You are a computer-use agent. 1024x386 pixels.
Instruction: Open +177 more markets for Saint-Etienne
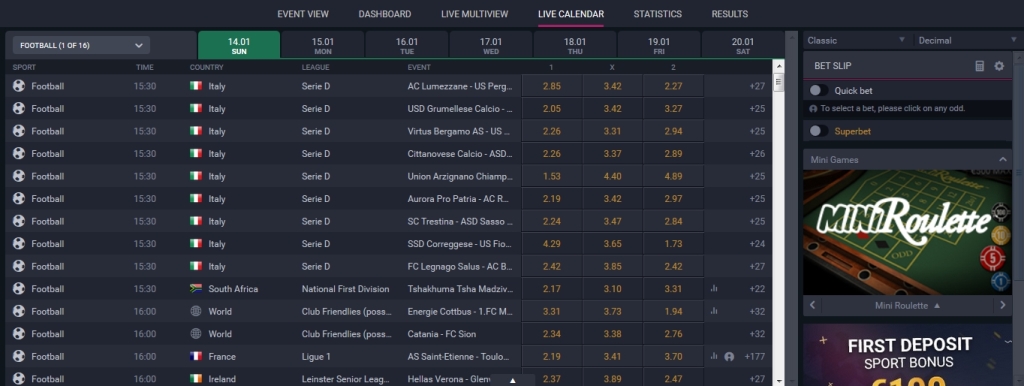click(x=754, y=357)
